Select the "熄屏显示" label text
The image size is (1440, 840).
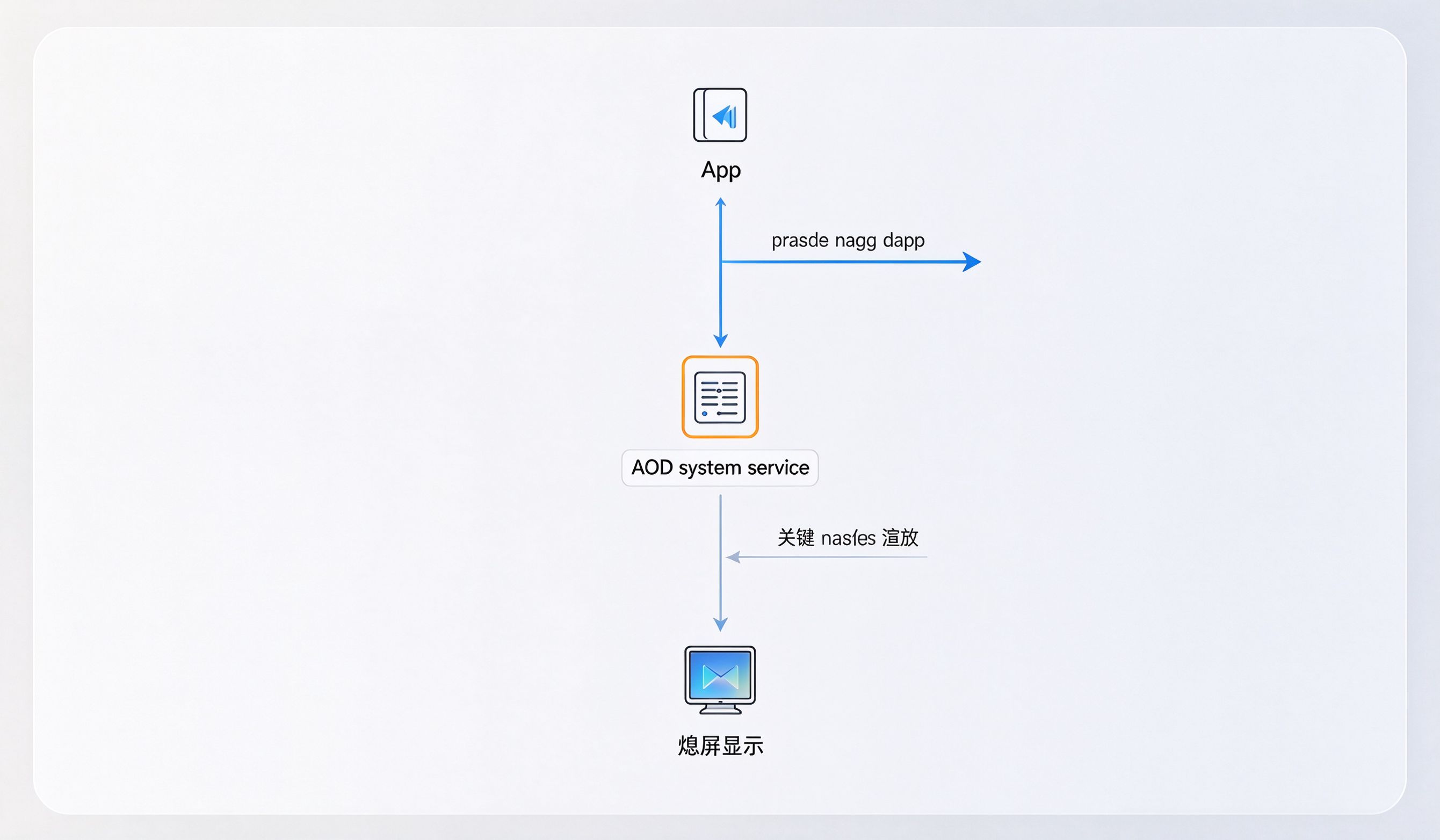point(721,747)
